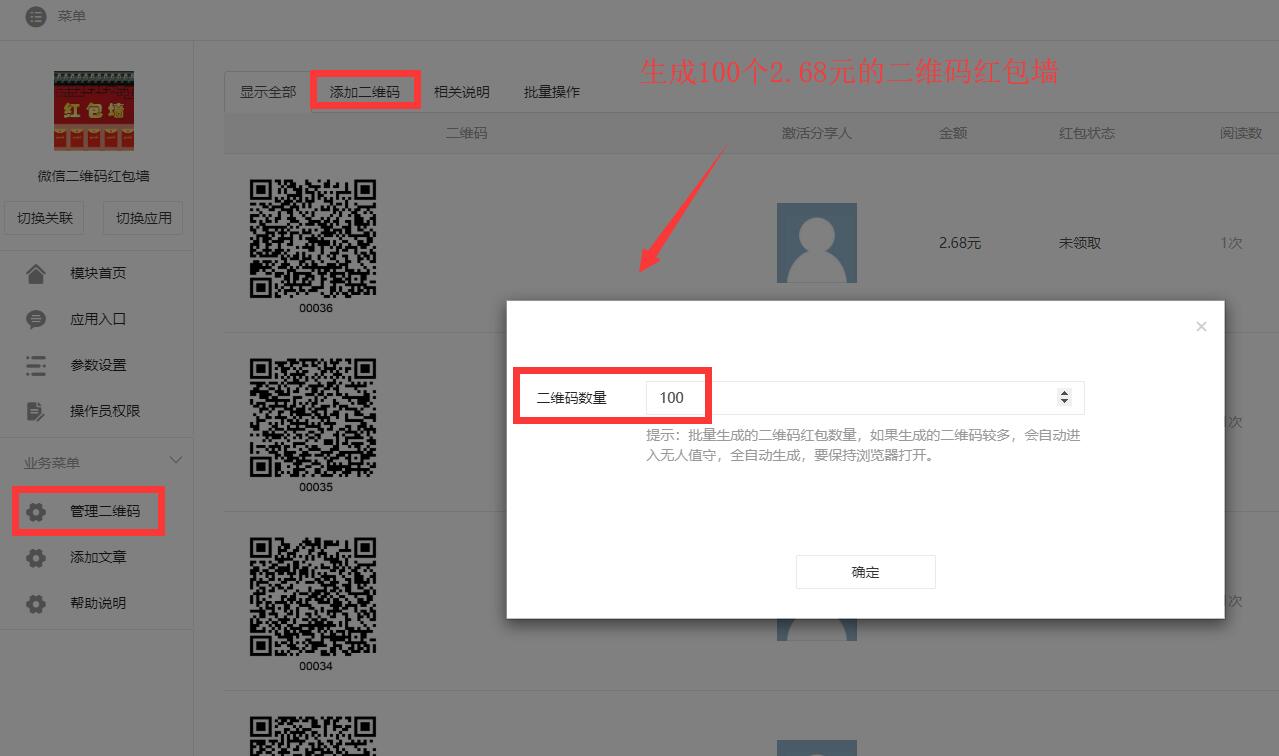
Task: Click the 确定 button in dialog
Action: [866, 572]
